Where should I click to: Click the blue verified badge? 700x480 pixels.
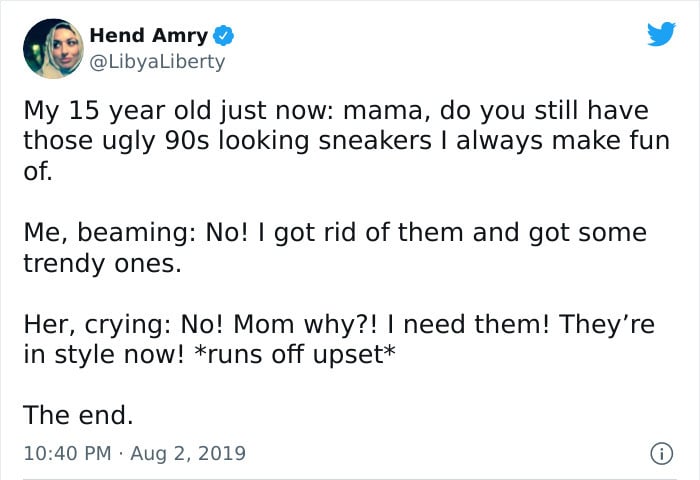224,37
